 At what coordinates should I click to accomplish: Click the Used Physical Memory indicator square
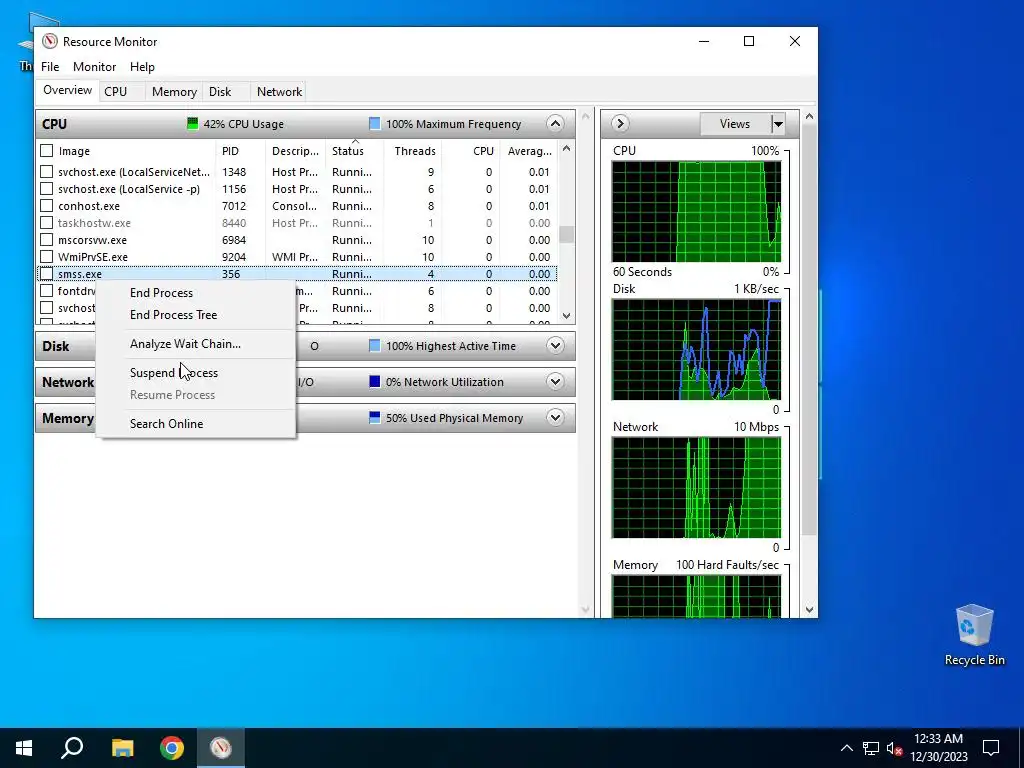point(375,417)
